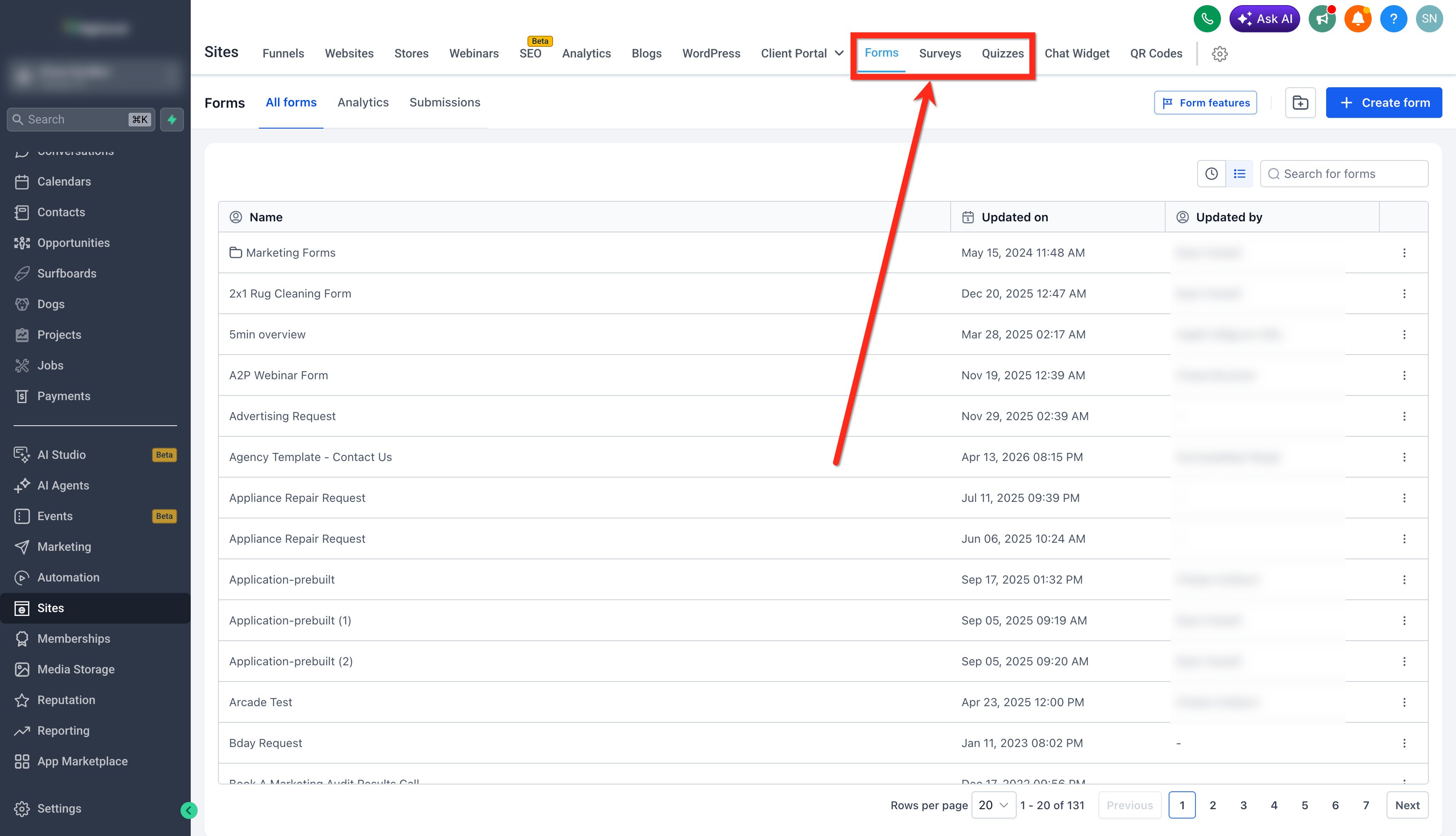
Task: Collapse the sidebar with green arrow
Action: (x=189, y=810)
